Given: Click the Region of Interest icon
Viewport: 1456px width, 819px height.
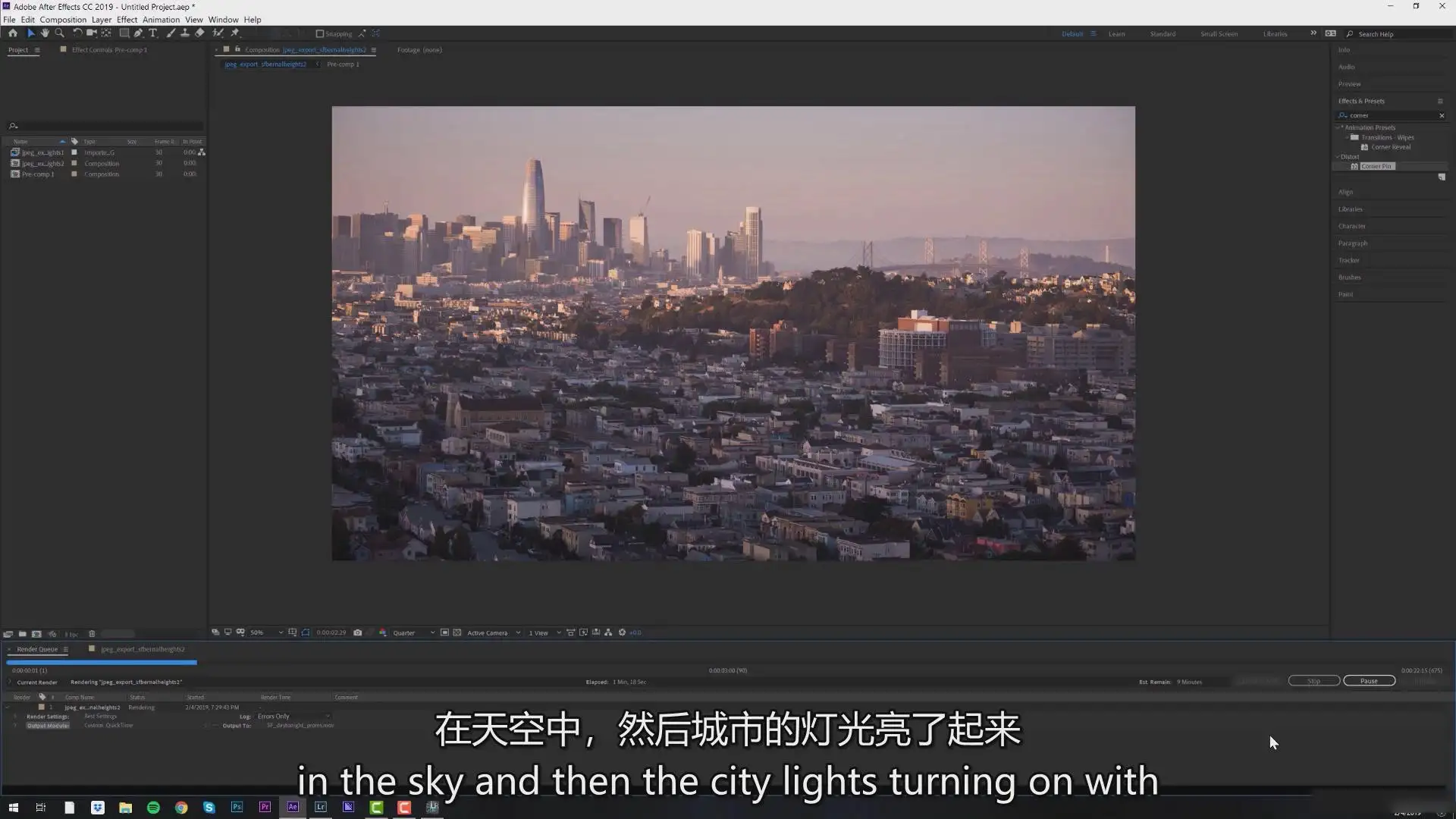Looking at the screenshot, I should tap(445, 632).
